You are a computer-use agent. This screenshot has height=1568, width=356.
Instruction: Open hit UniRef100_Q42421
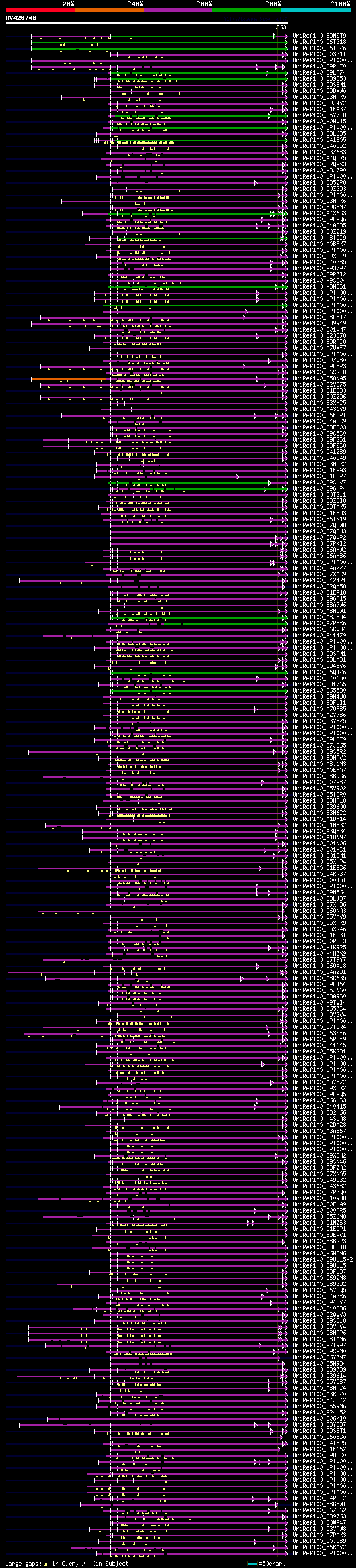[319, 581]
